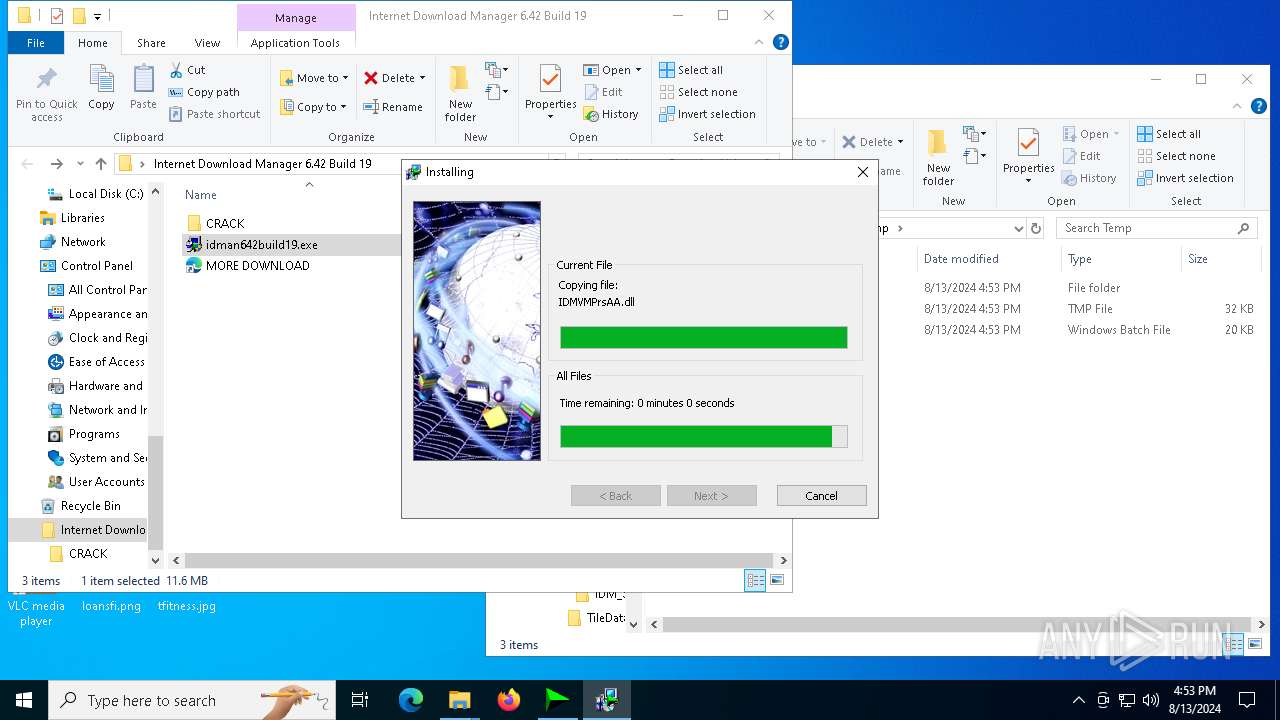Viewport: 1280px width, 720px height.
Task: Open address history dropdown in Temp window
Action: 1019,228
